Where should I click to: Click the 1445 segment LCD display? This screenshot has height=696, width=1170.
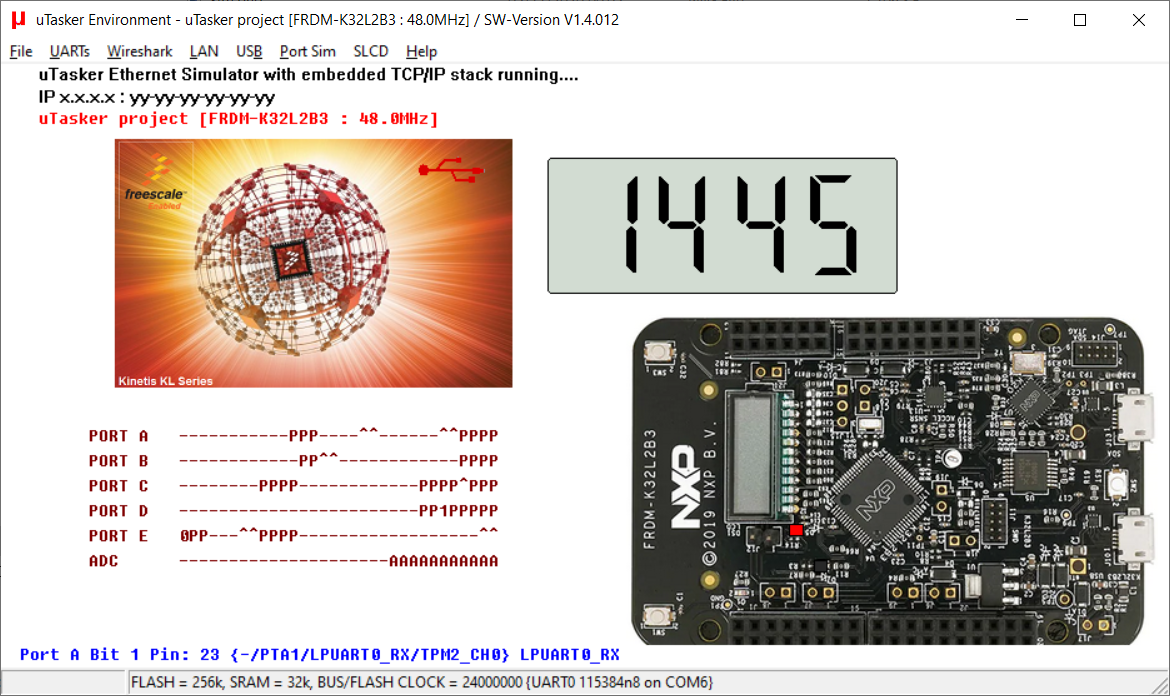point(722,226)
